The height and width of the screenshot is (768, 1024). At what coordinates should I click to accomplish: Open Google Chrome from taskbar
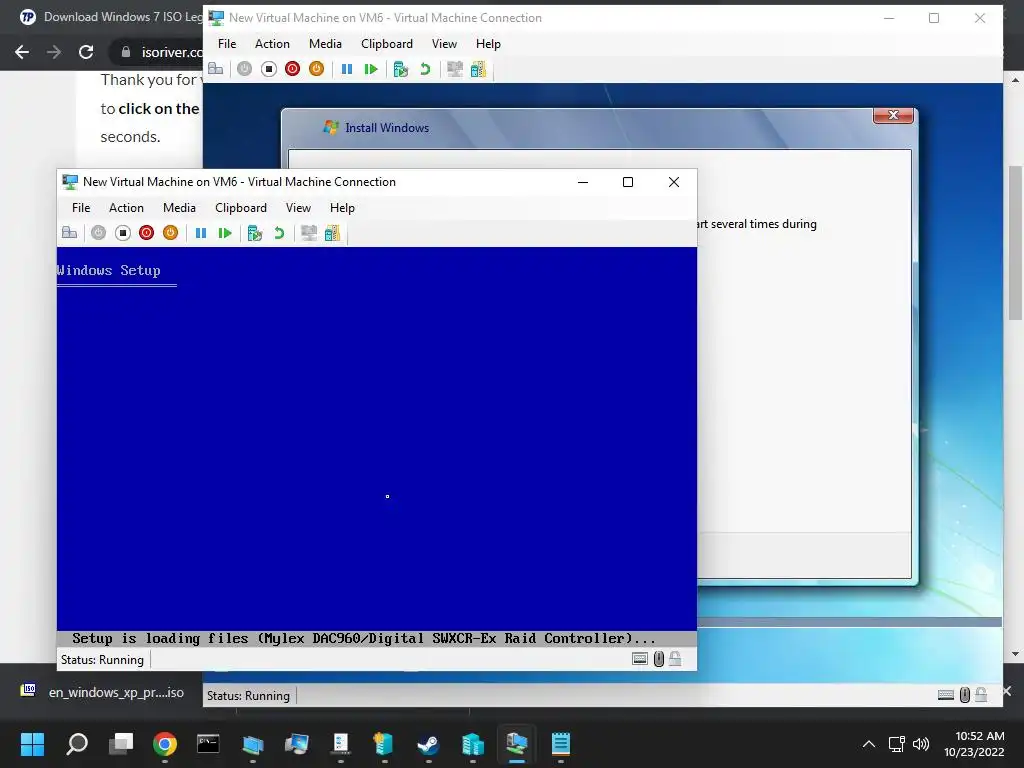[165, 743]
